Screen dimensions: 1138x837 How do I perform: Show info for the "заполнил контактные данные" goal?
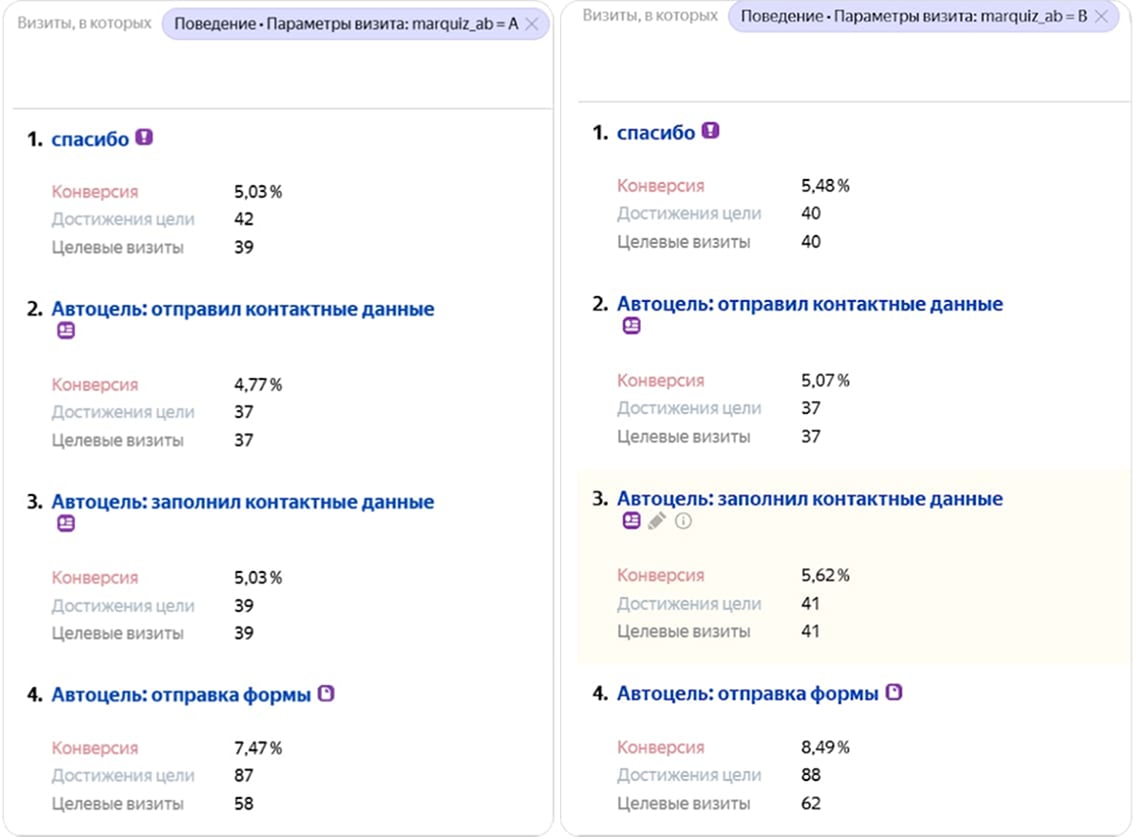point(683,520)
